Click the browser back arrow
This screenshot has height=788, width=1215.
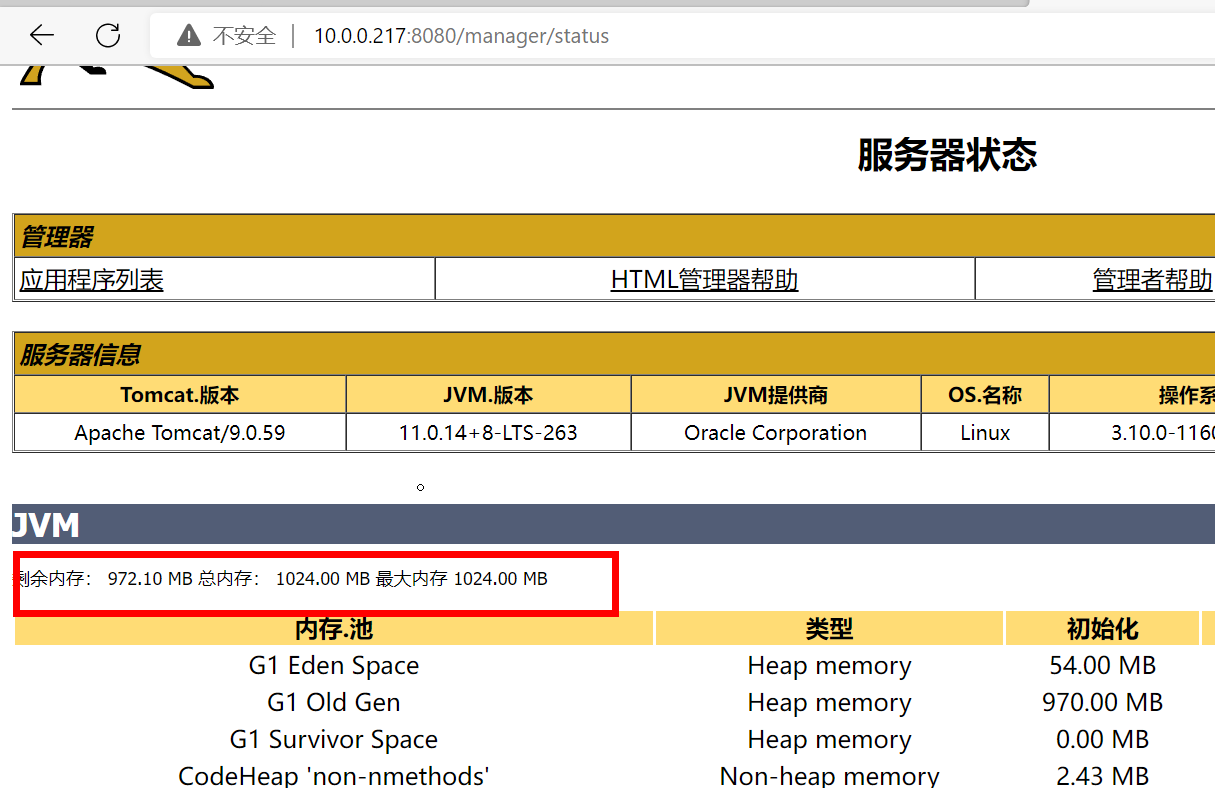click(x=41, y=36)
